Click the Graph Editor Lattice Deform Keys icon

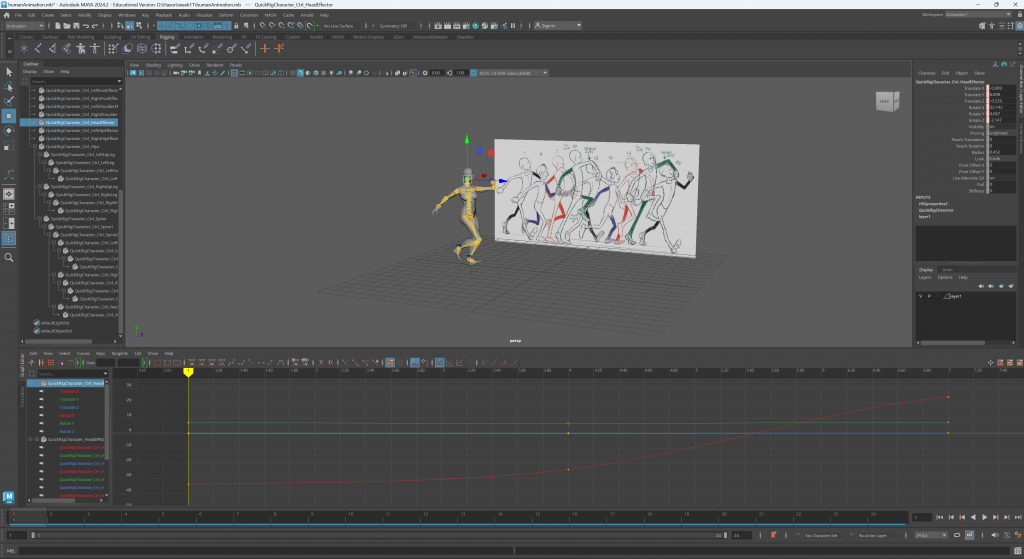(50, 362)
